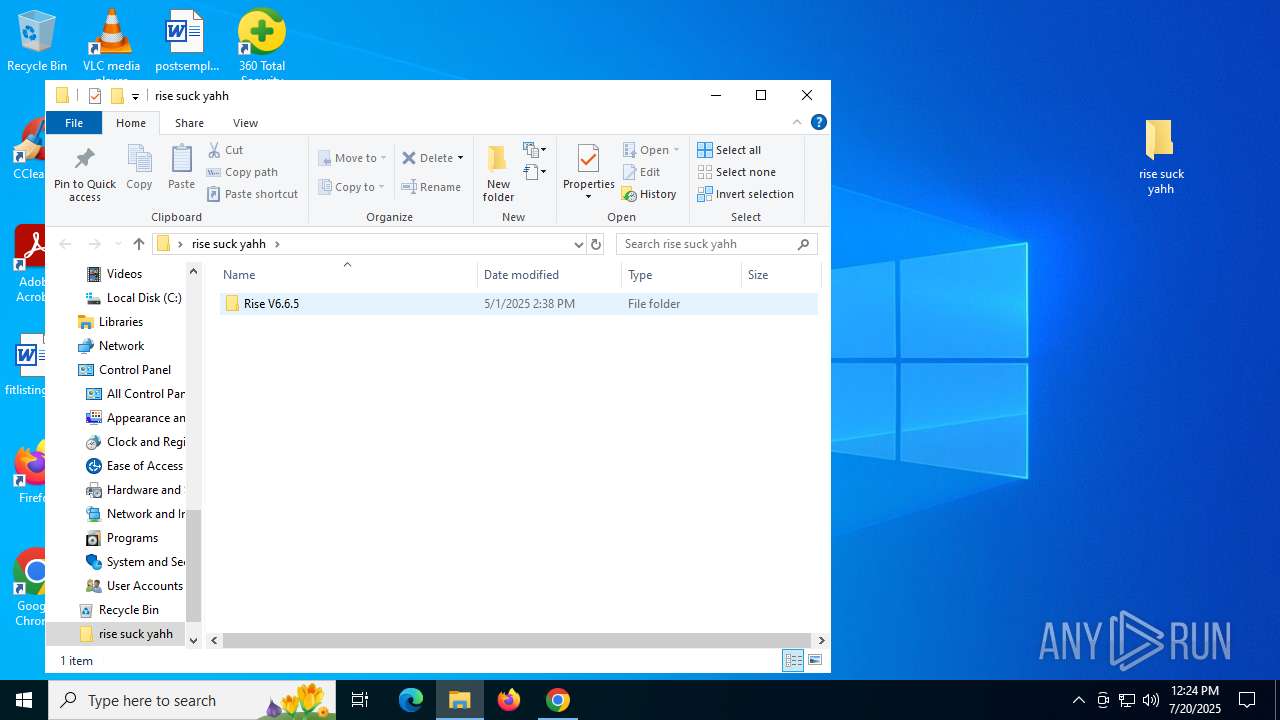Open notification center on taskbar
Image resolution: width=1280 pixels, height=720 pixels.
(x=1247, y=700)
